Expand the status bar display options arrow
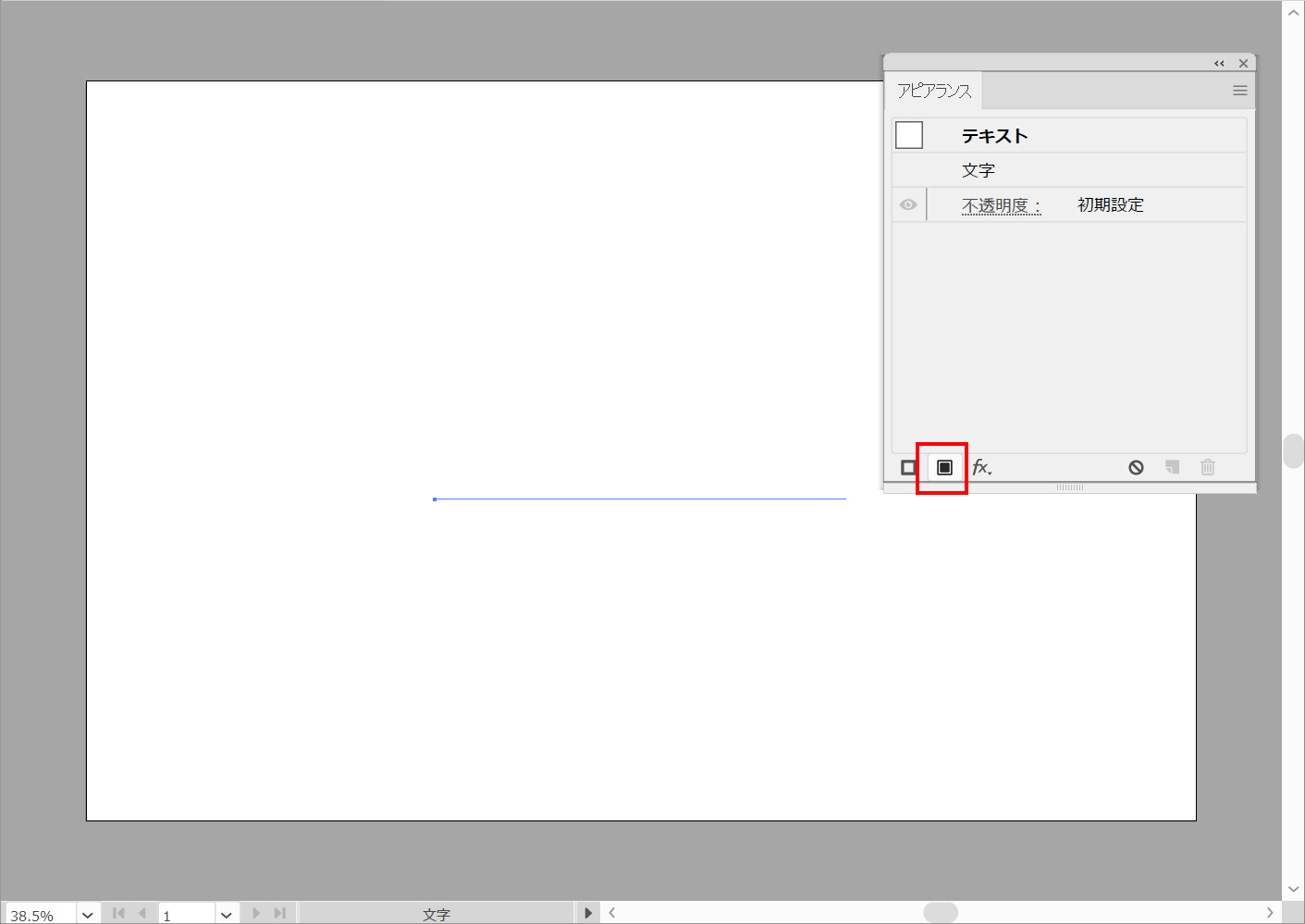1305x924 pixels. (x=588, y=914)
